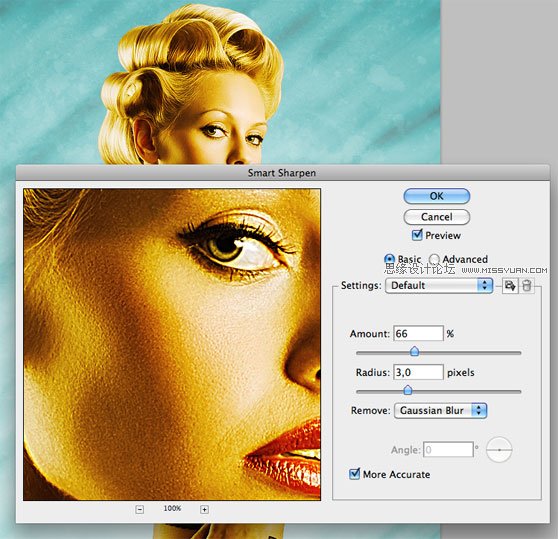Toggle the Preview checkbox
The height and width of the screenshot is (539, 558).
tap(417, 235)
